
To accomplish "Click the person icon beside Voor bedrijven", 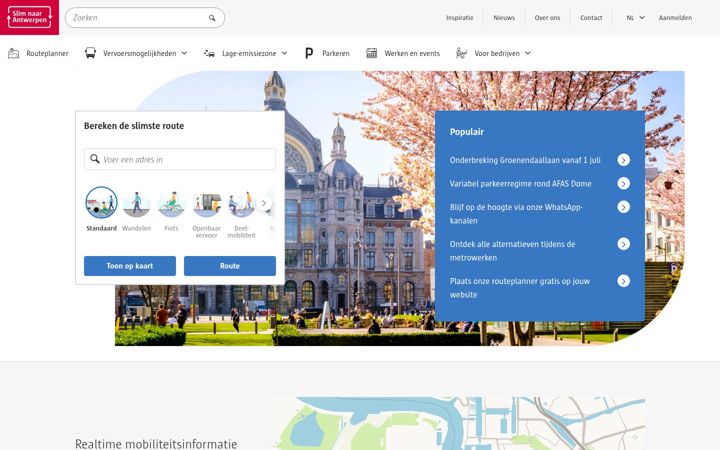I will (461, 53).
